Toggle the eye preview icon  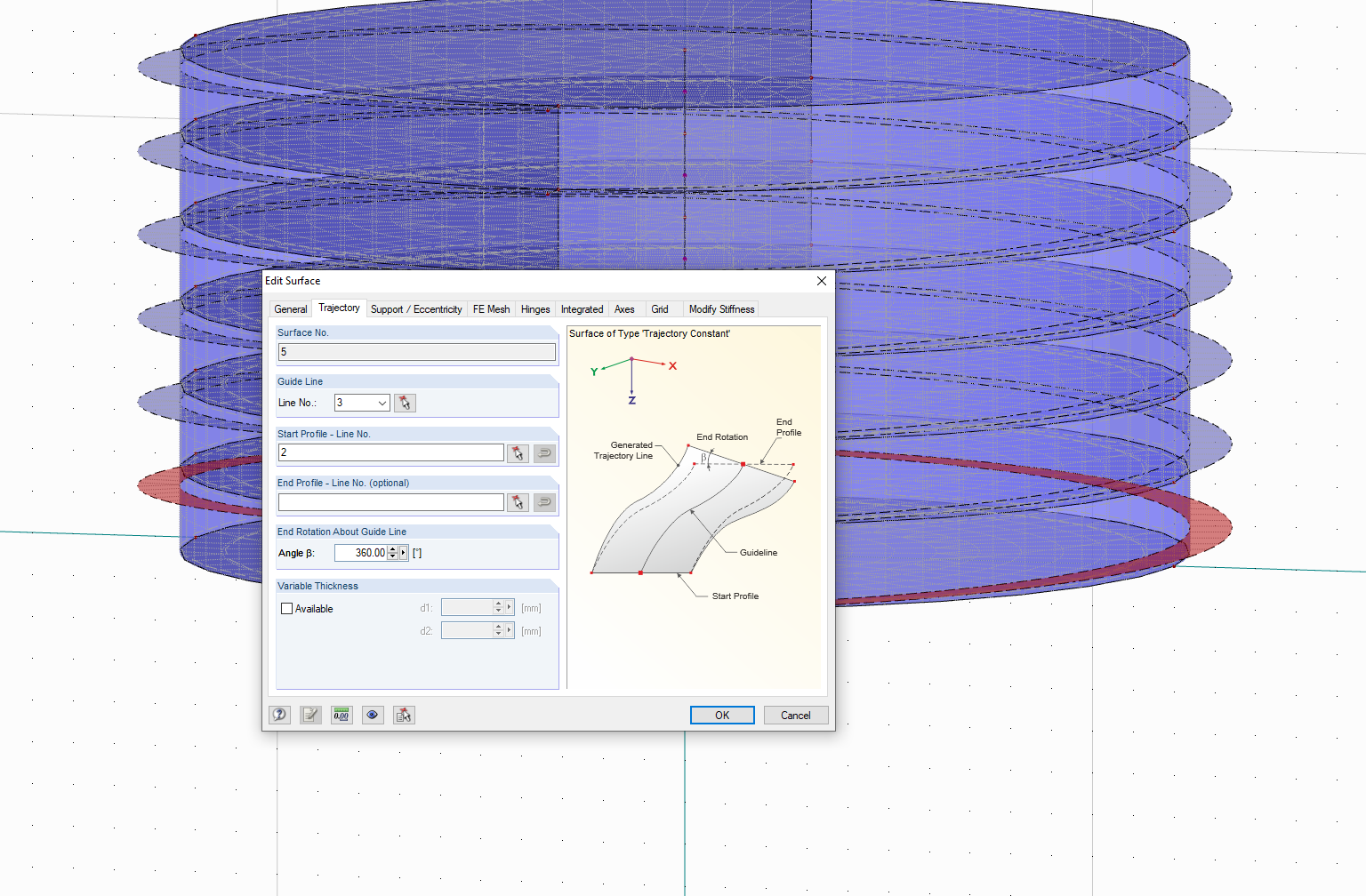pyautogui.click(x=373, y=715)
